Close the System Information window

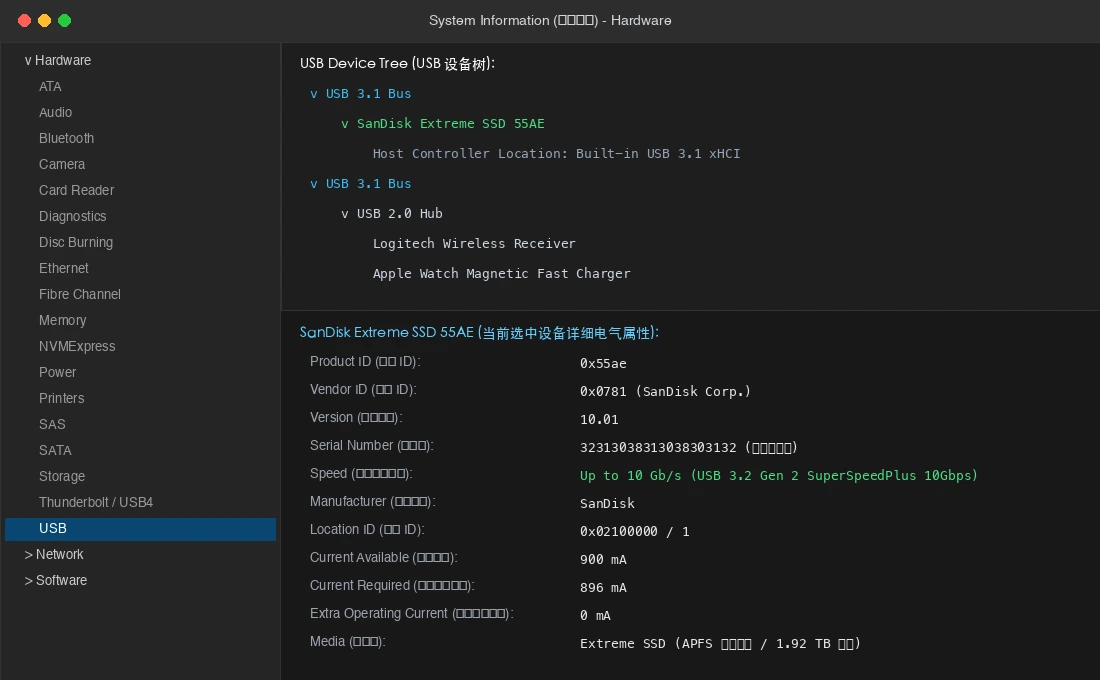(x=25, y=20)
